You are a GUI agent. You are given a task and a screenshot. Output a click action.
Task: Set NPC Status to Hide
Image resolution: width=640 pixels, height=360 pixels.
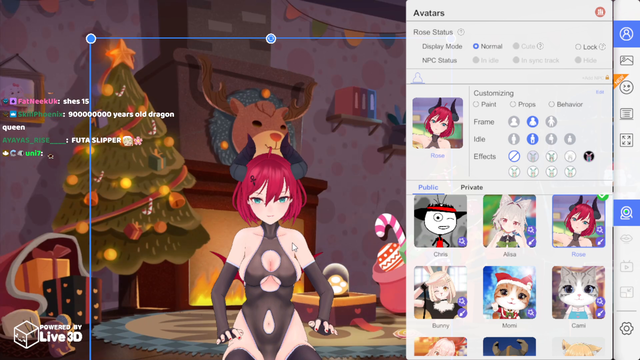[578, 60]
